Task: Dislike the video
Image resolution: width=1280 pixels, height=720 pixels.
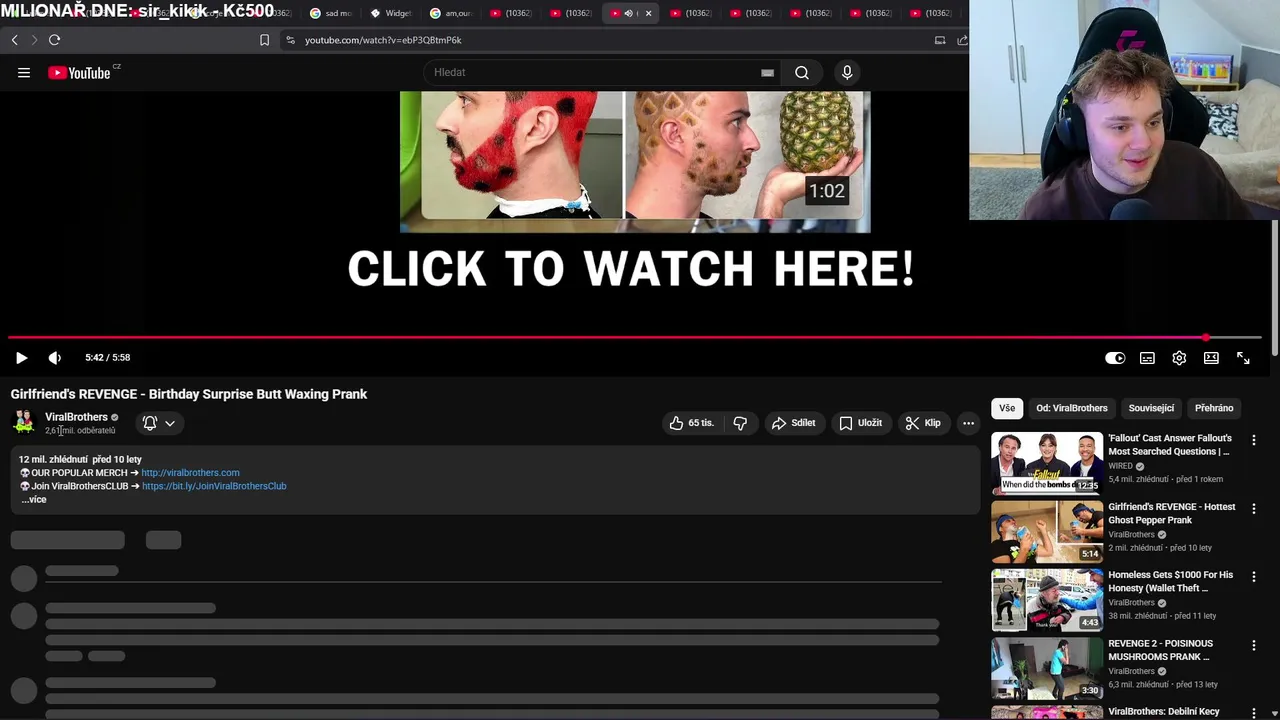Action: 740,423
